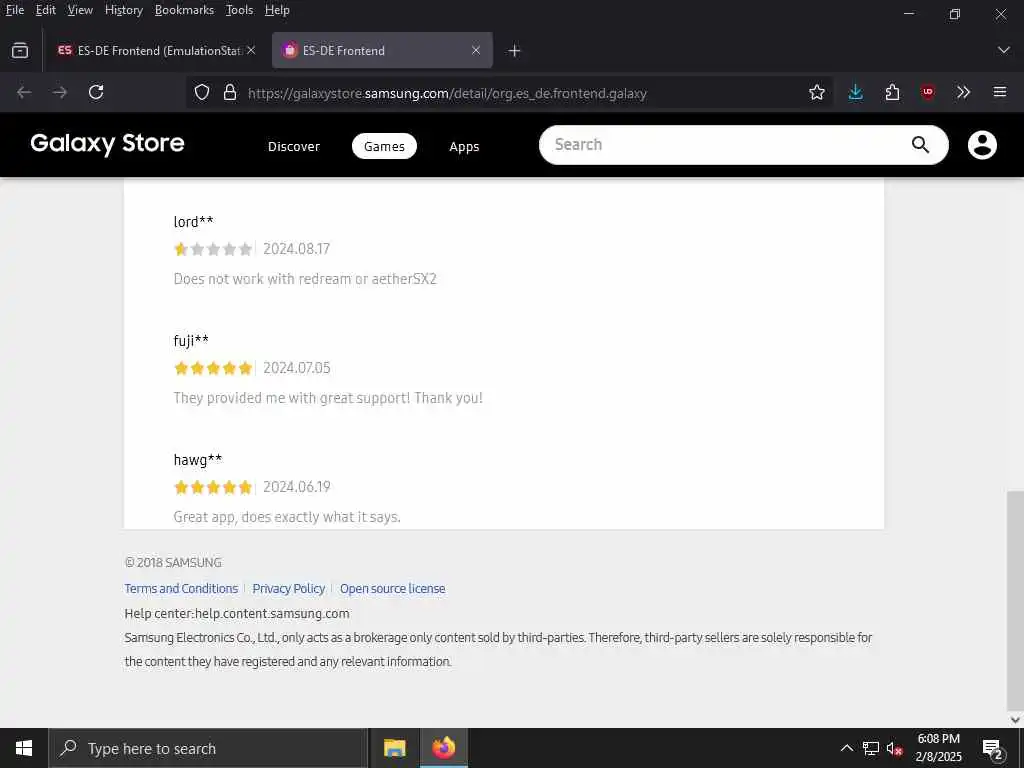Image resolution: width=1024 pixels, height=768 pixels.
Task: Open the uBlock Origin extension icon
Action: [x=927, y=93]
